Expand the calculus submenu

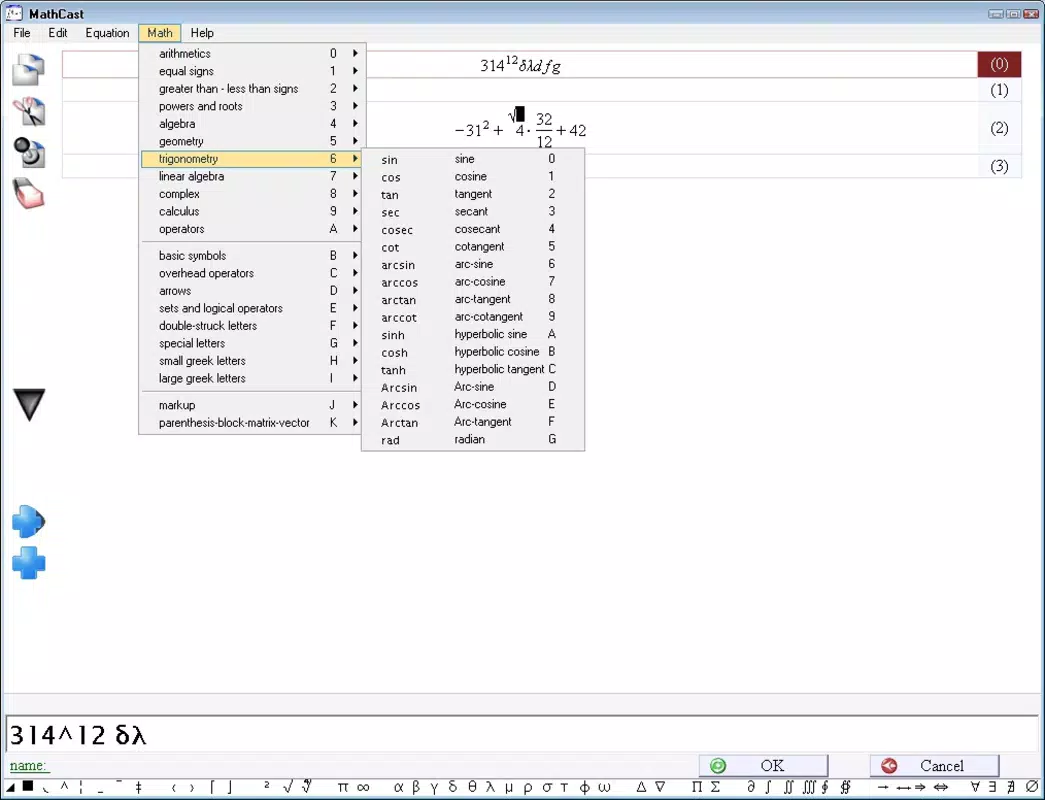[x=251, y=211]
